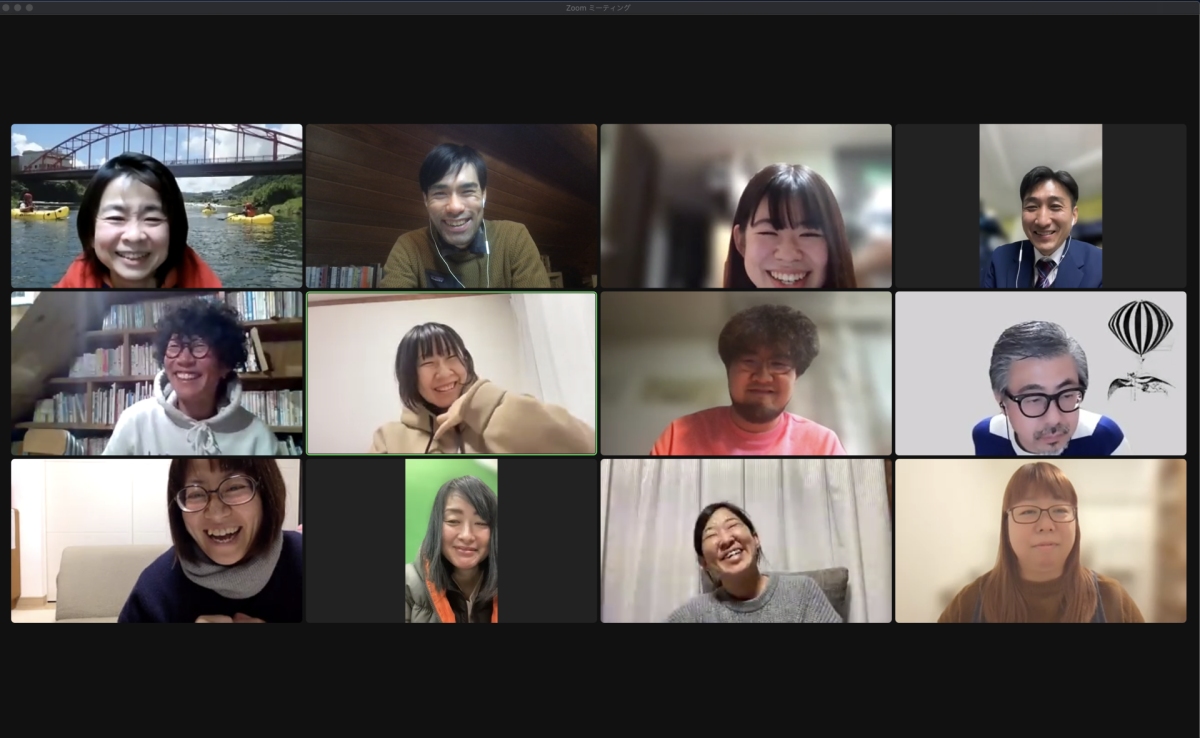Select the tile with bookshelf and white hoodie
This screenshot has height=738, width=1200.
pos(156,373)
